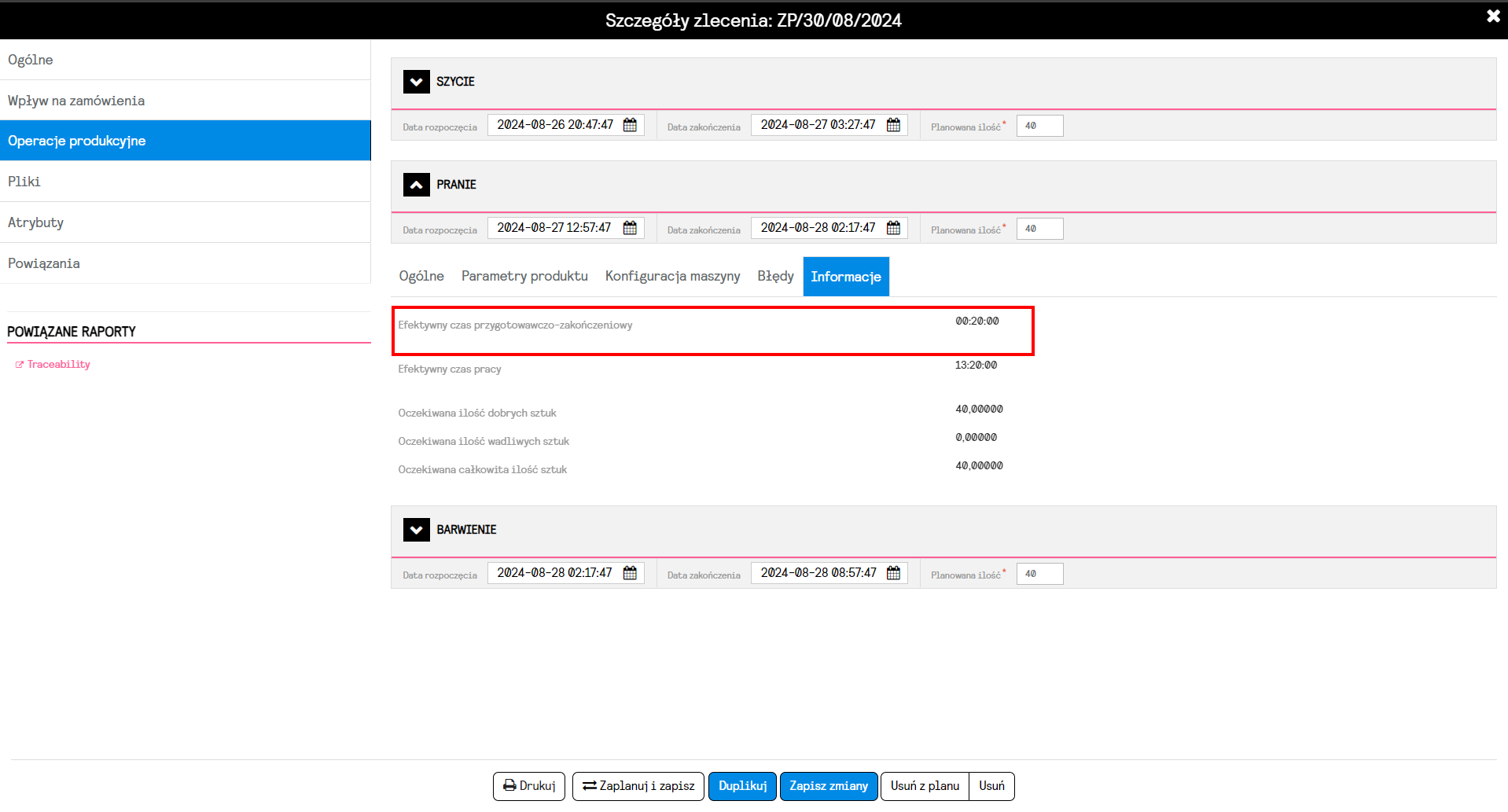Open calendar for SZYCIE end date
The width and height of the screenshot is (1508, 812).
(893, 125)
